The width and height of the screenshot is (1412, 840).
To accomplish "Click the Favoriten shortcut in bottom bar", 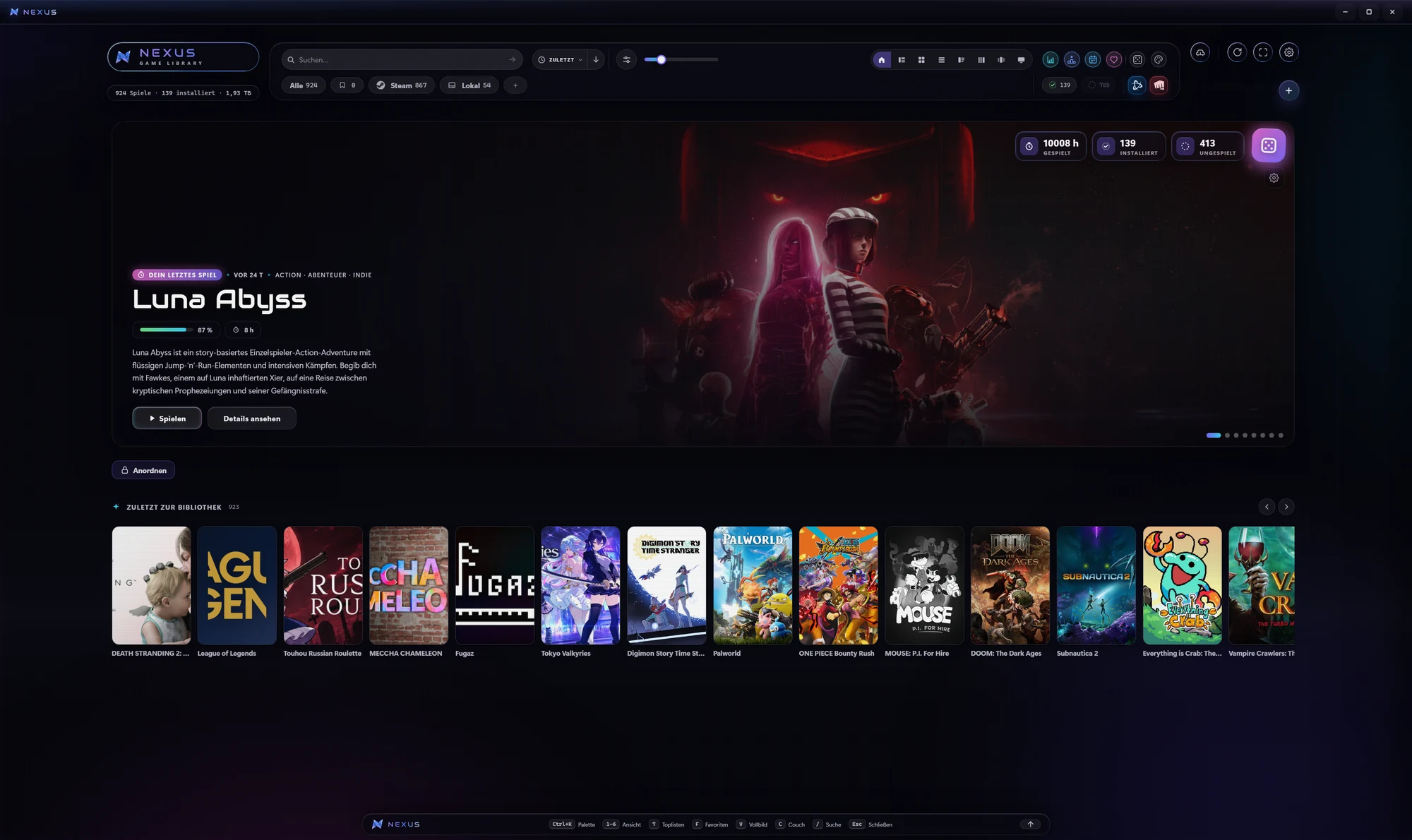I will coord(710,824).
